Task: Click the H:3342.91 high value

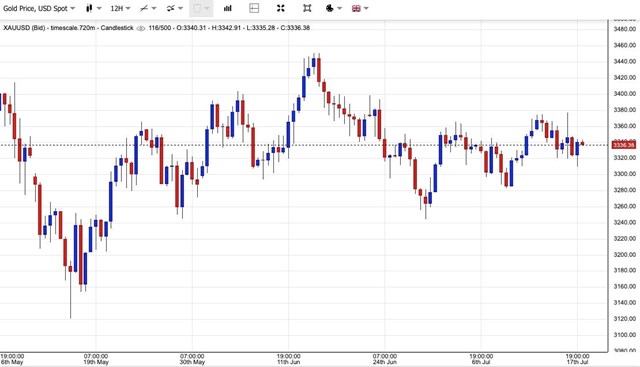Action: point(226,28)
